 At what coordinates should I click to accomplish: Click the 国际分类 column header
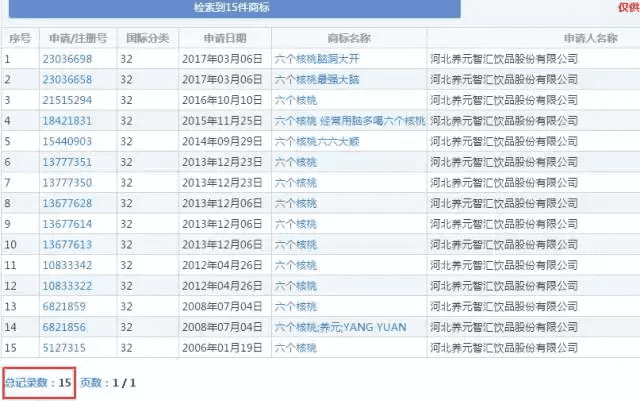(x=147, y=38)
